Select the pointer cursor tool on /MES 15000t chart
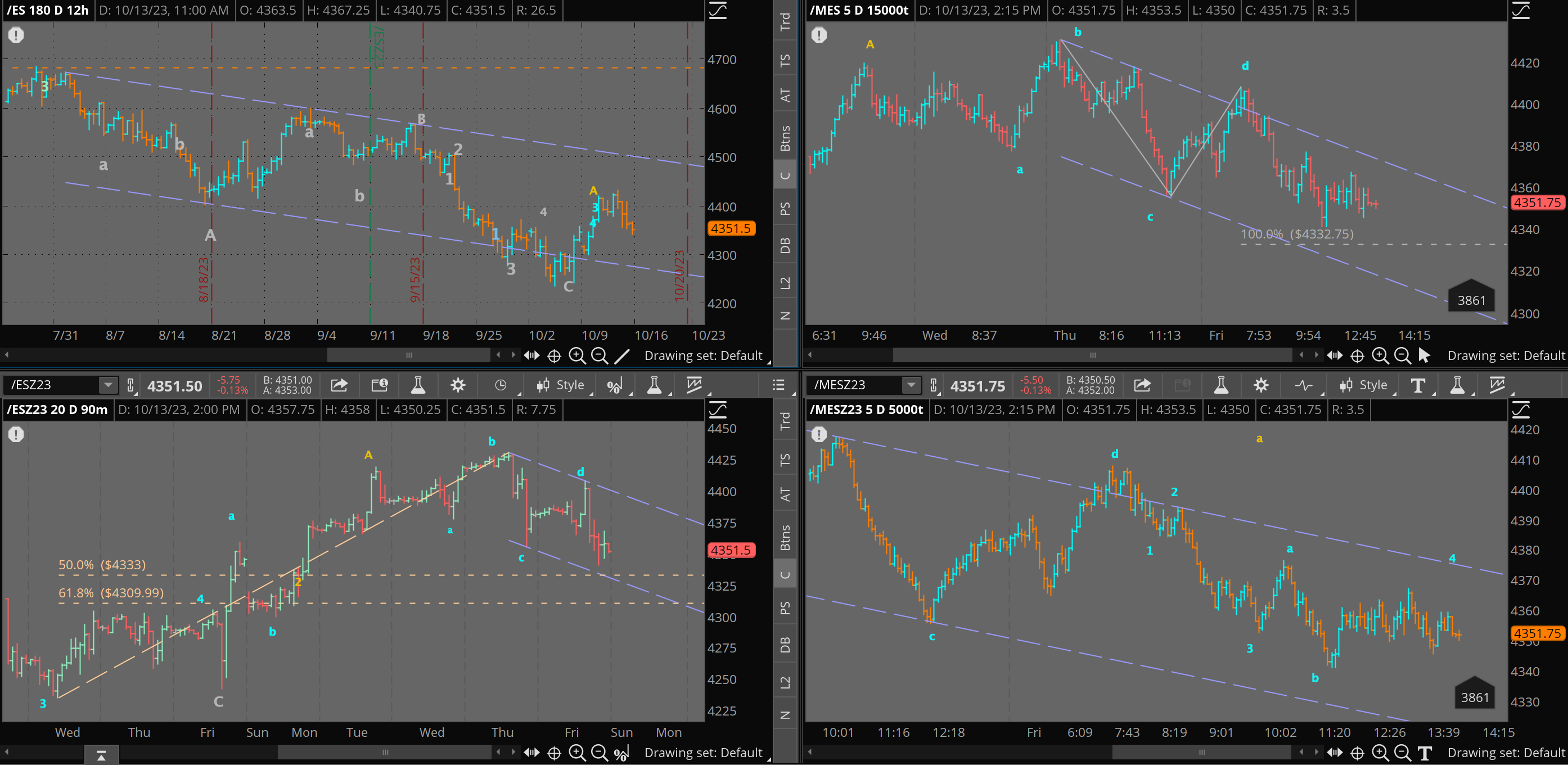The height and width of the screenshot is (765, 1568). tap(1425, 355)
